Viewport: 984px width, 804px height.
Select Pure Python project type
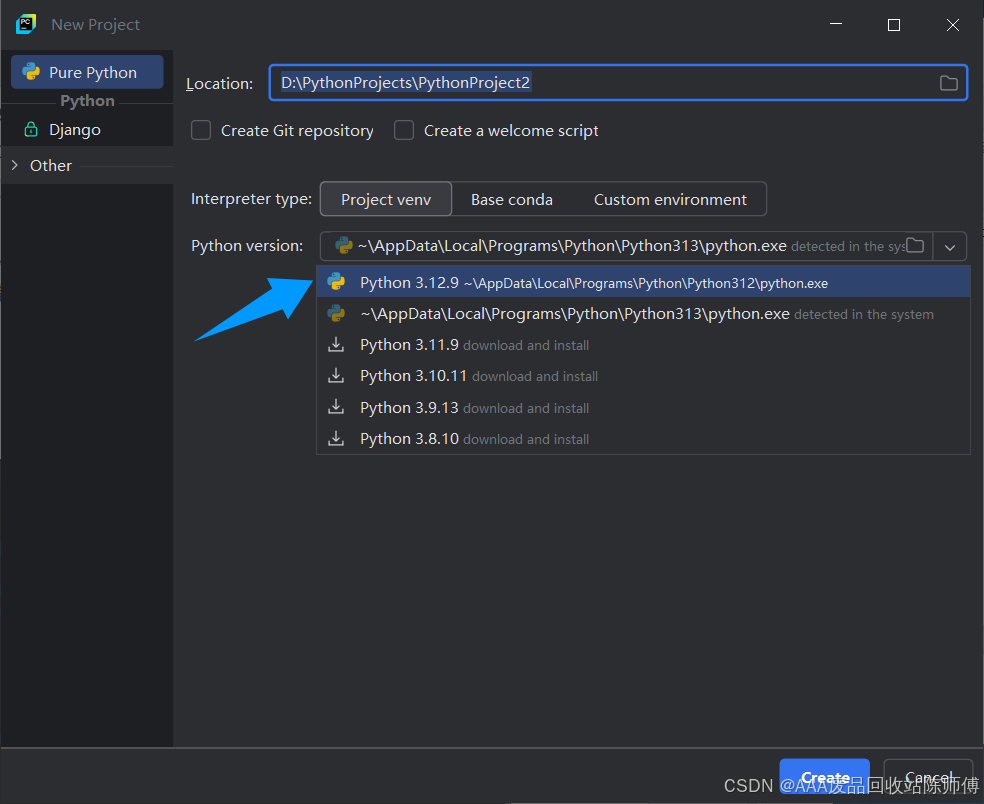click(87, 72)
